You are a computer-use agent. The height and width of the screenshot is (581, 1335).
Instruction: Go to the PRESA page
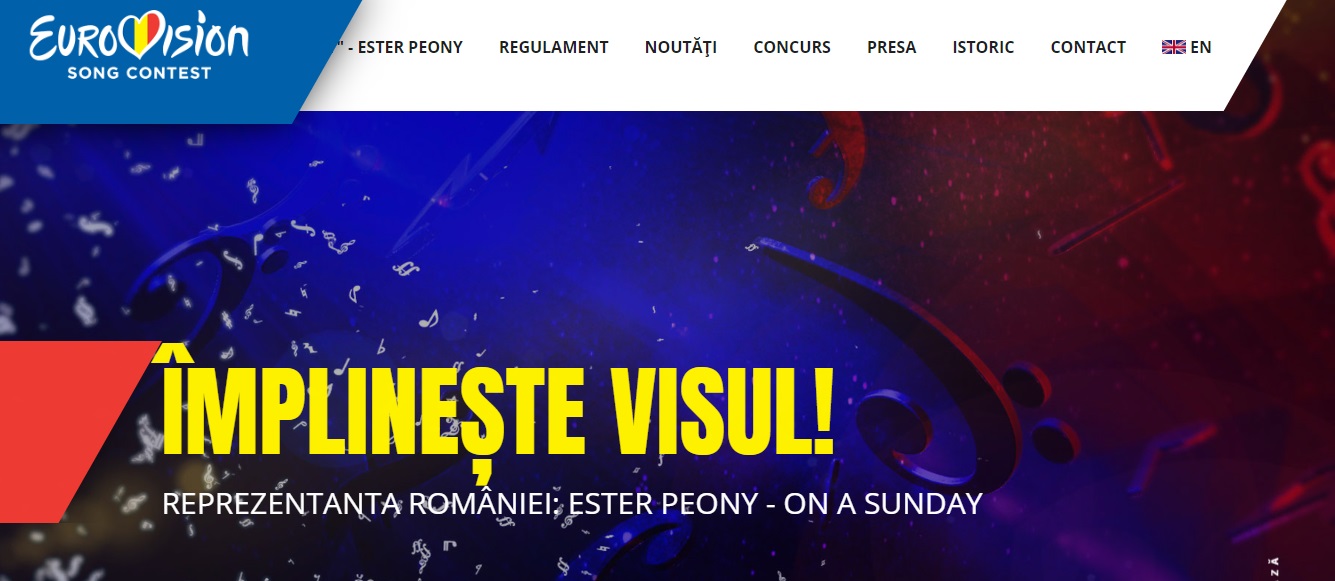(x=892, y=47)
